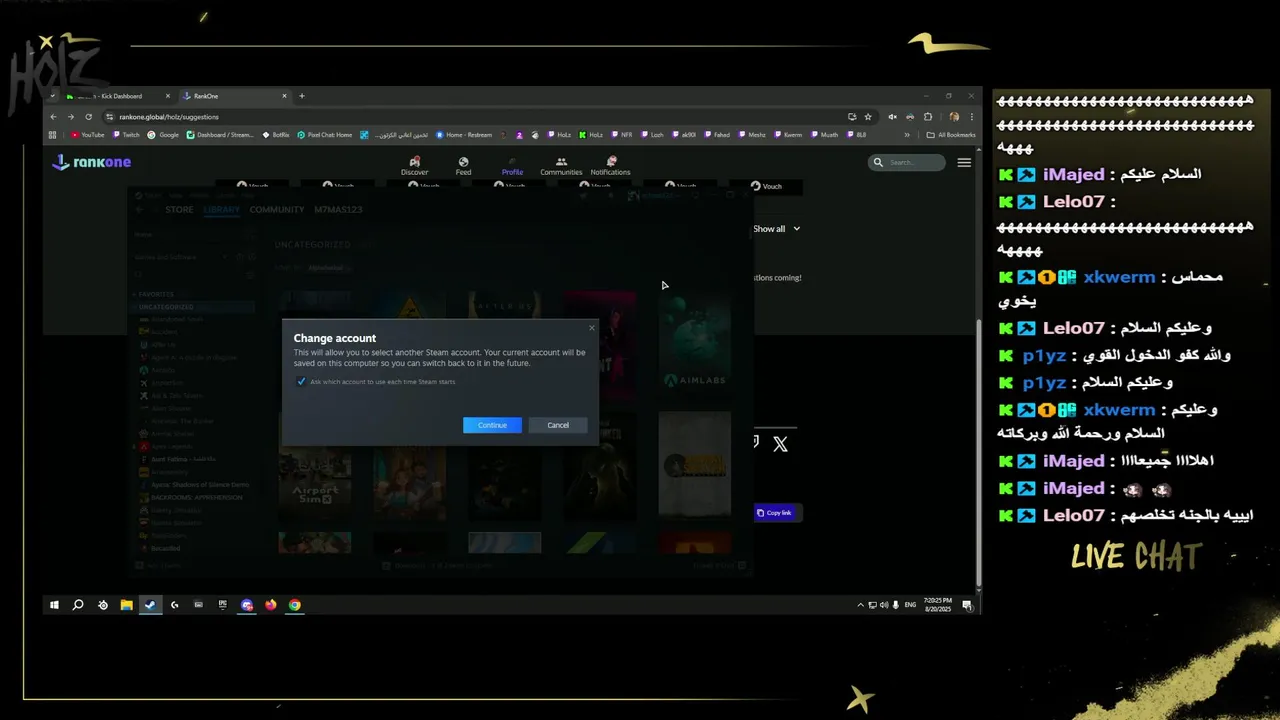1280x720 pixels.
Task: Open the taskbar clock and date
Action: tap(938, 605)
